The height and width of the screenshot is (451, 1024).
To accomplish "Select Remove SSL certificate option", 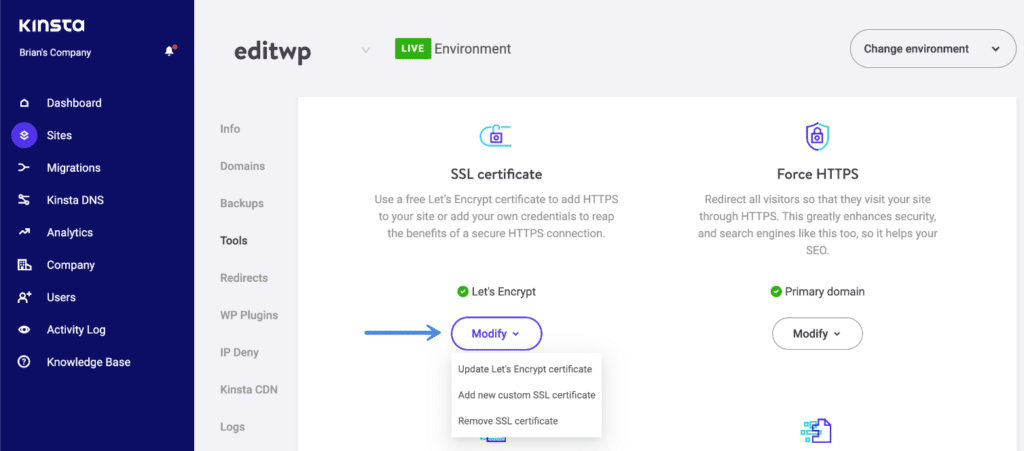I will (x=508, y=421).
